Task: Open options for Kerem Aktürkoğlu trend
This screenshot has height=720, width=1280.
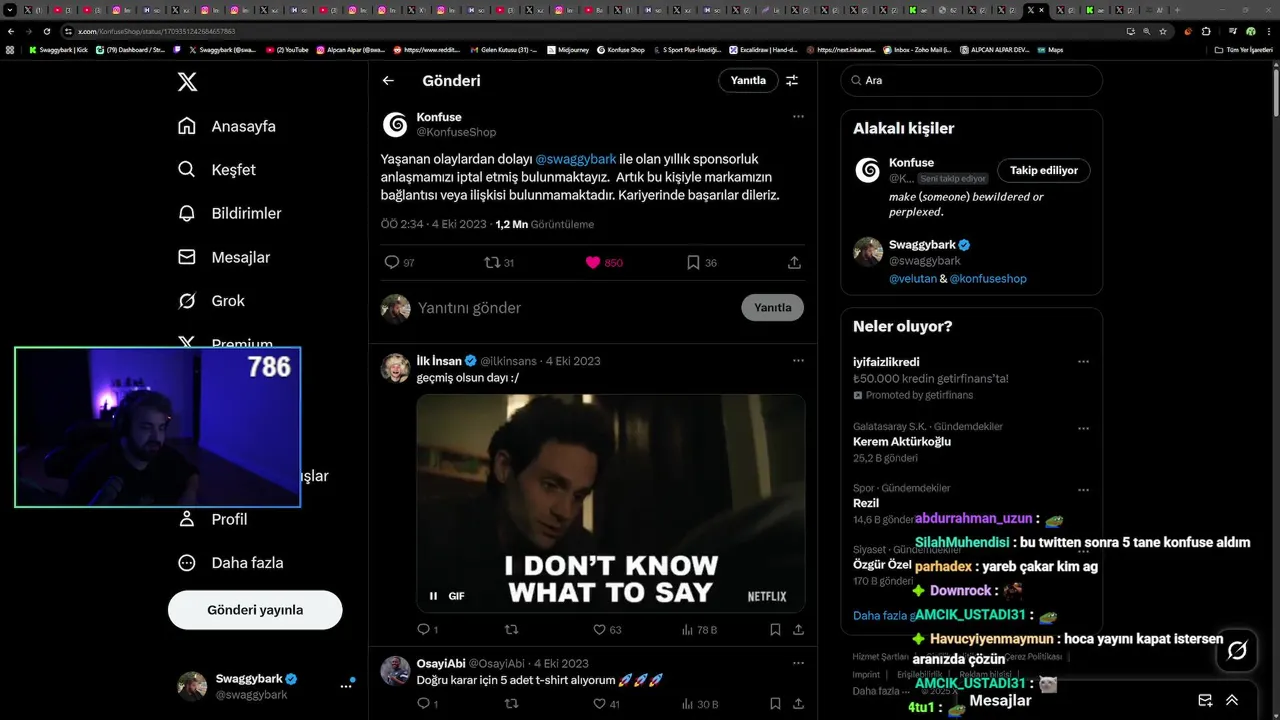Action: (x=1083, y=428)
